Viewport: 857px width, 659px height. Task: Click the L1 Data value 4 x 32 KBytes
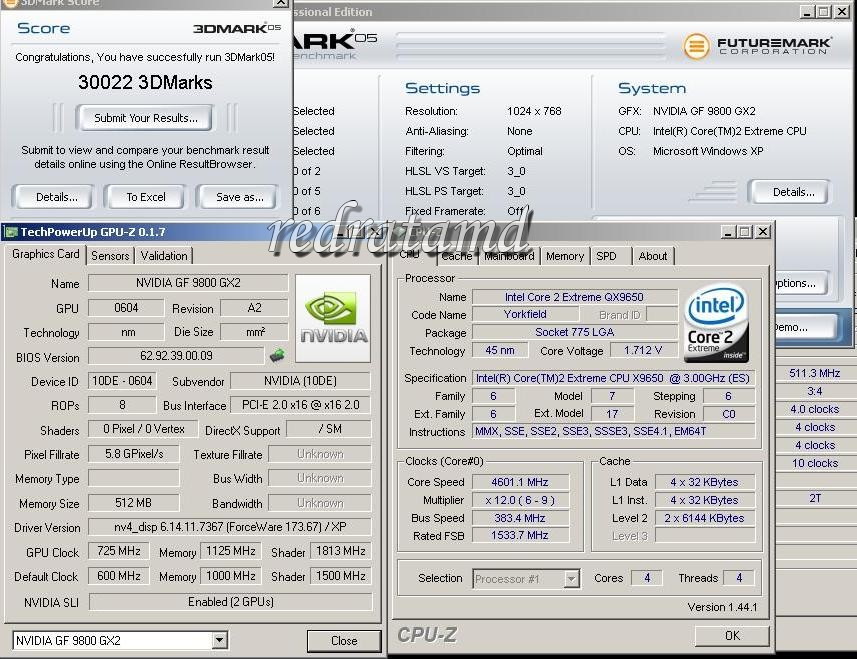click(x=705, y=482)
